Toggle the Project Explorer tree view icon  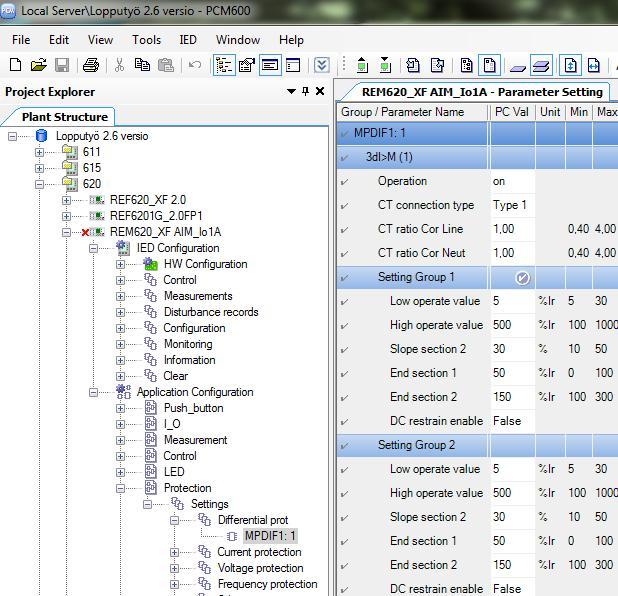point(224,65)
